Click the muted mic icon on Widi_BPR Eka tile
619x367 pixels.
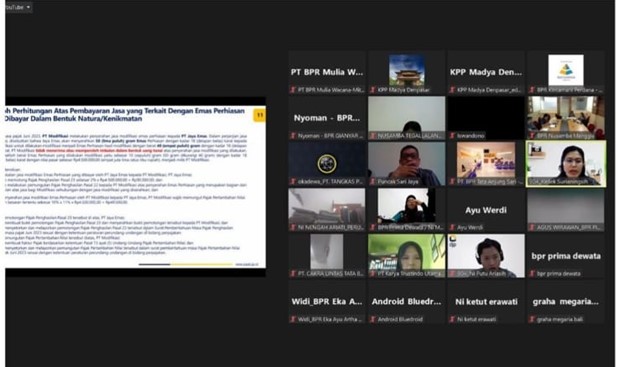[x=293, y=319]
